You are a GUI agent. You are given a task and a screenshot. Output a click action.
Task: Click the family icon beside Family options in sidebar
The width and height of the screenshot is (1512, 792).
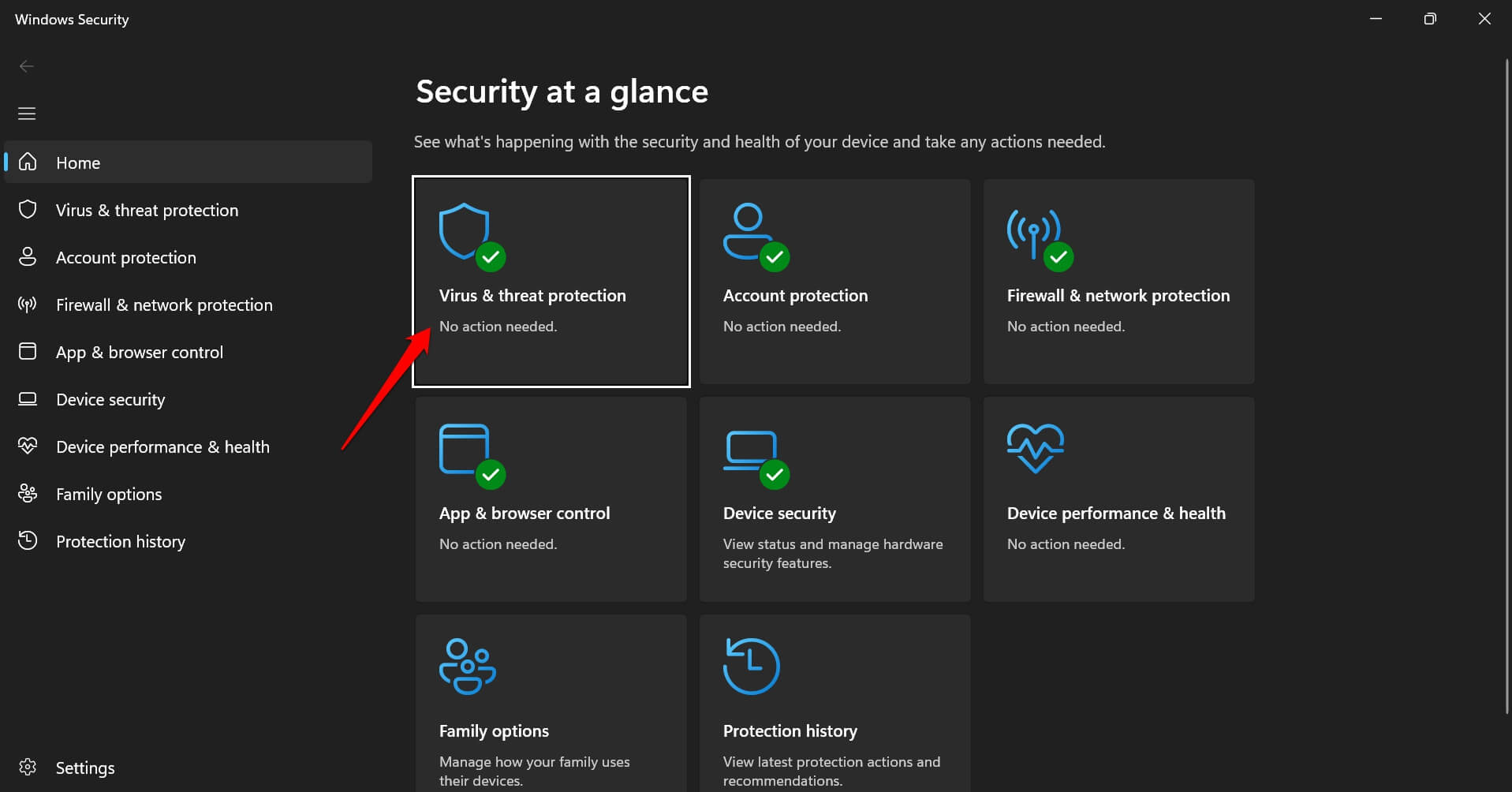point(28,493)
